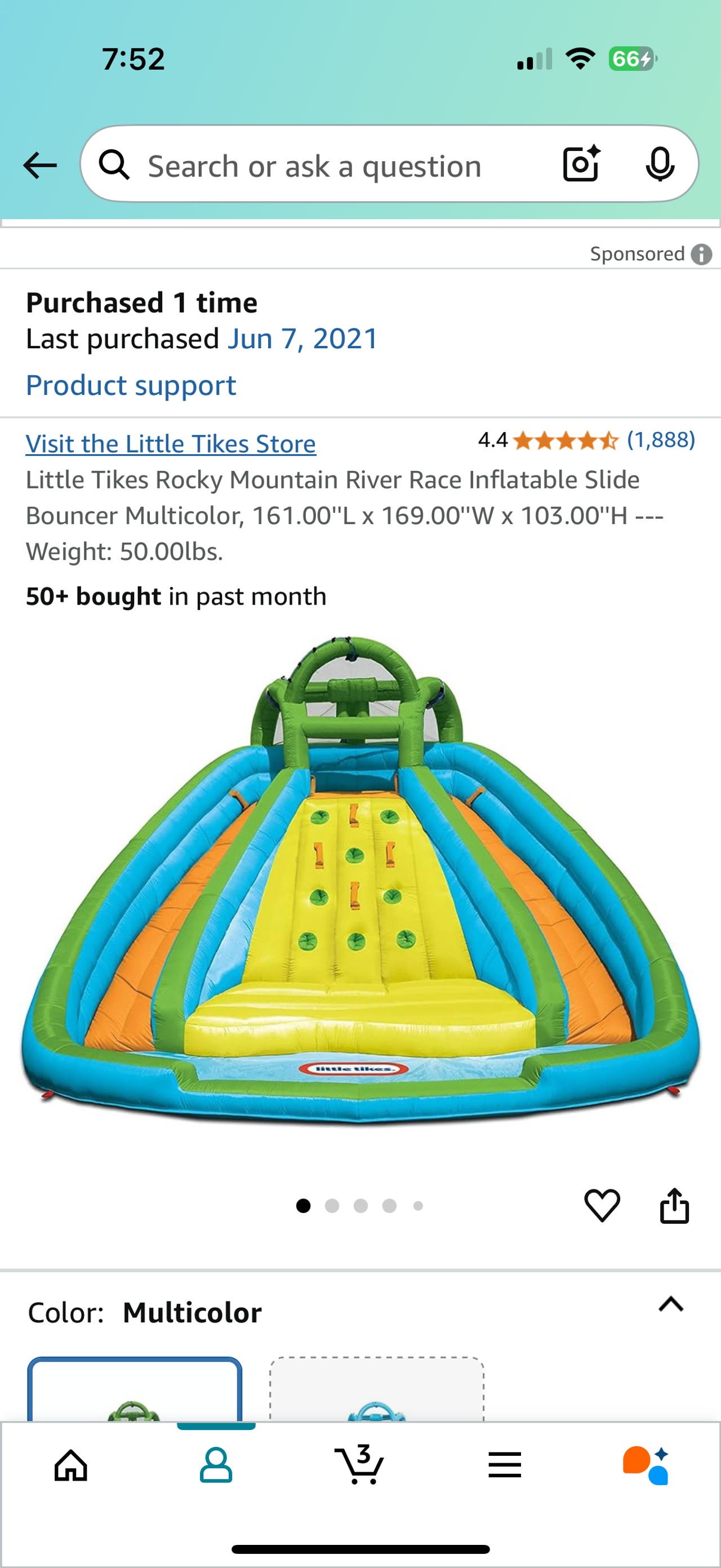Launch the Rufus AI assistant icon
Image resolution: width=721 pixels, height=1568 pixels.
(646, 1464)
